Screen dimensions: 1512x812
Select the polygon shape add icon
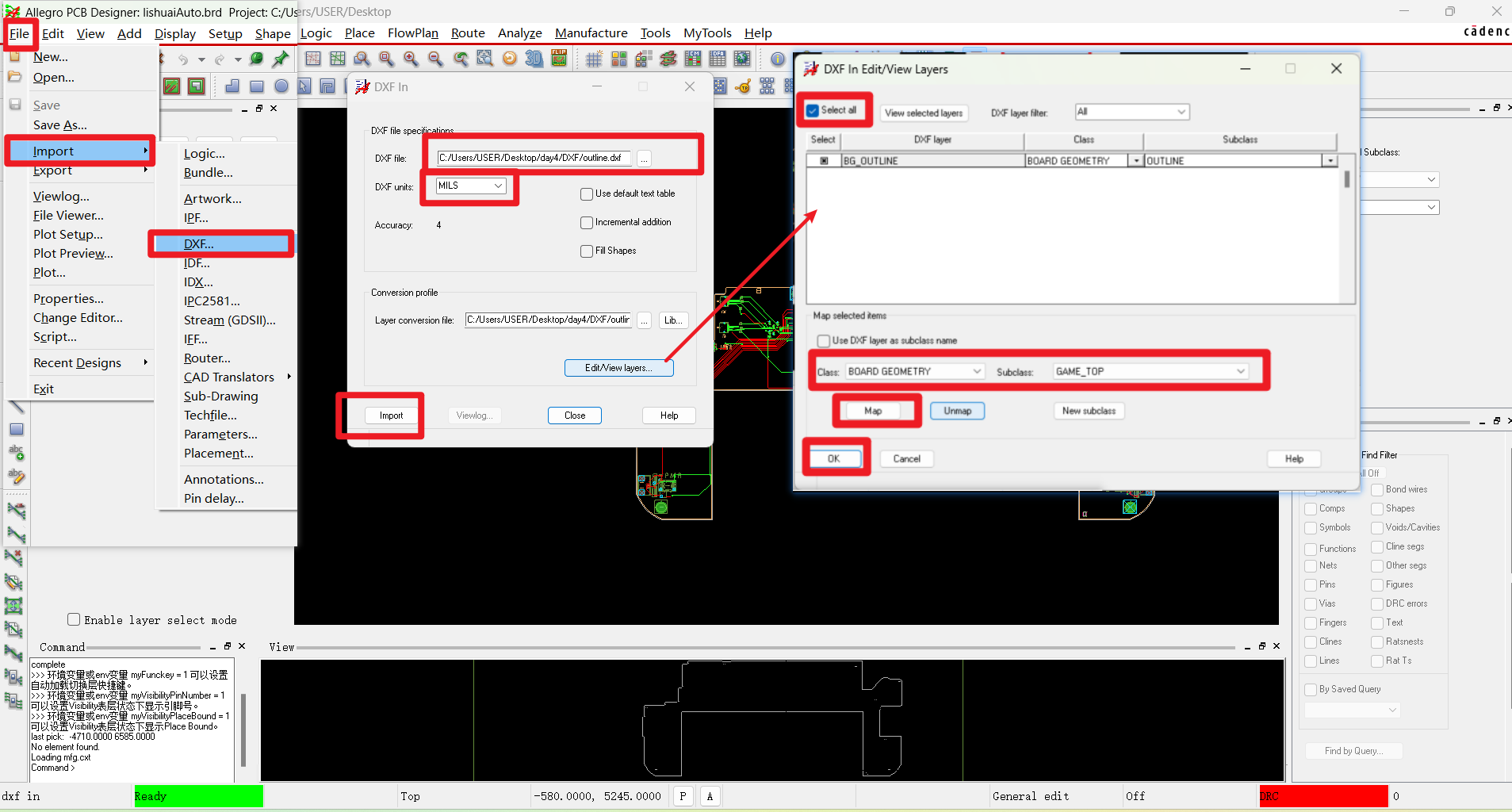click(x=232, y=86)
